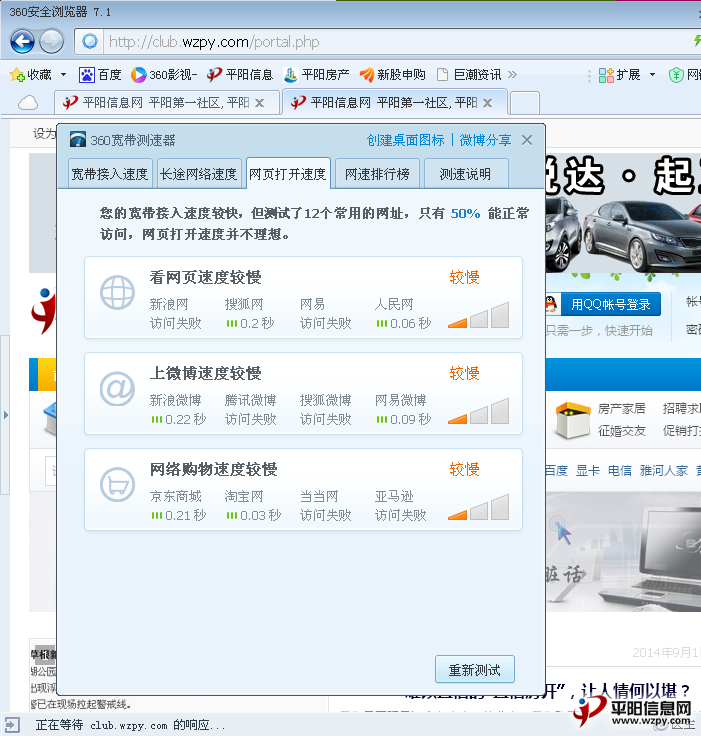
Task: Click the shopping cart icon for 网络购物
Action: (117, 484)
